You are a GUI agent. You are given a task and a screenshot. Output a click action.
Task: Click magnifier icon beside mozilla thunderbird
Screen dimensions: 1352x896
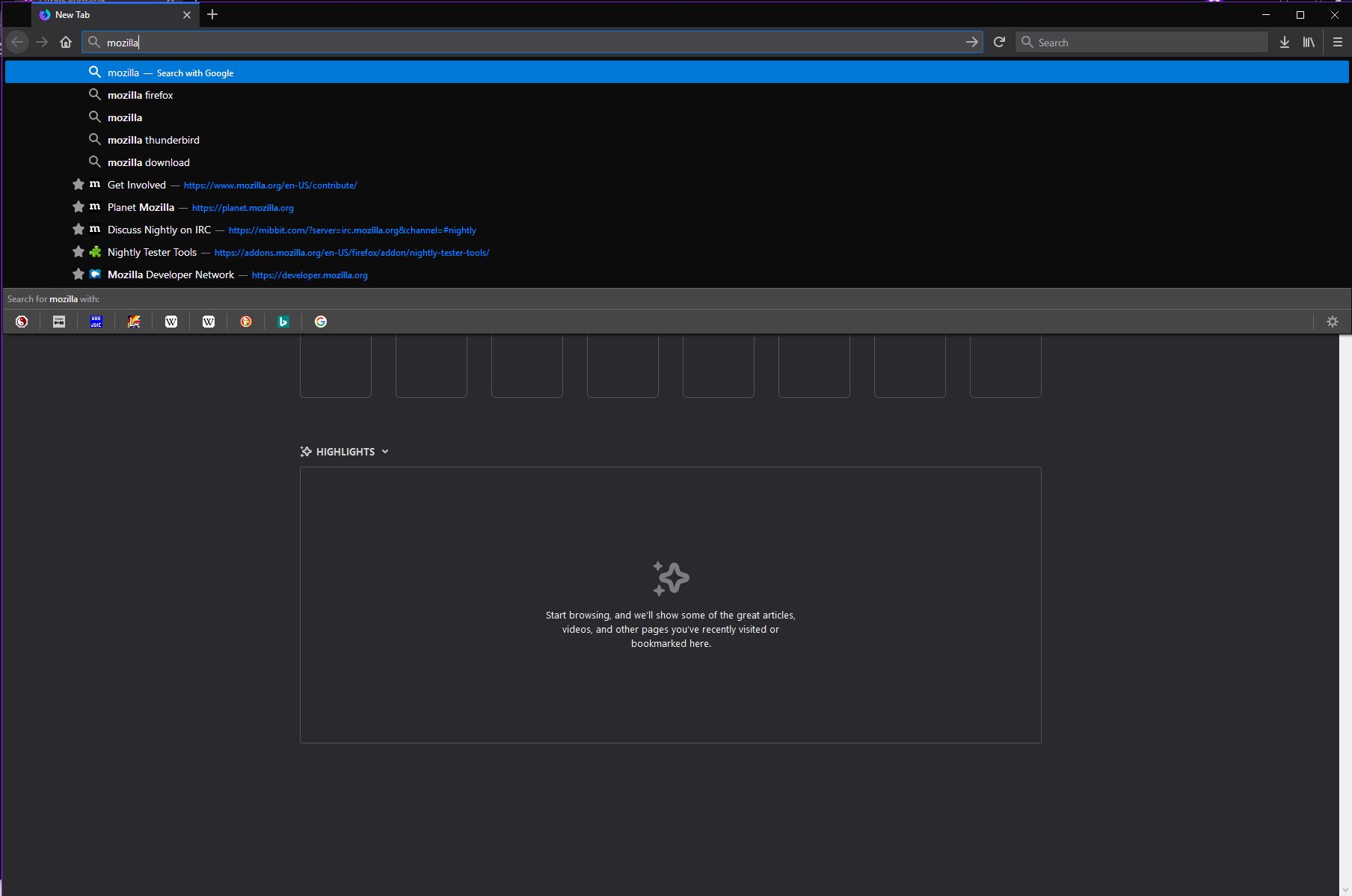(95, 140)
